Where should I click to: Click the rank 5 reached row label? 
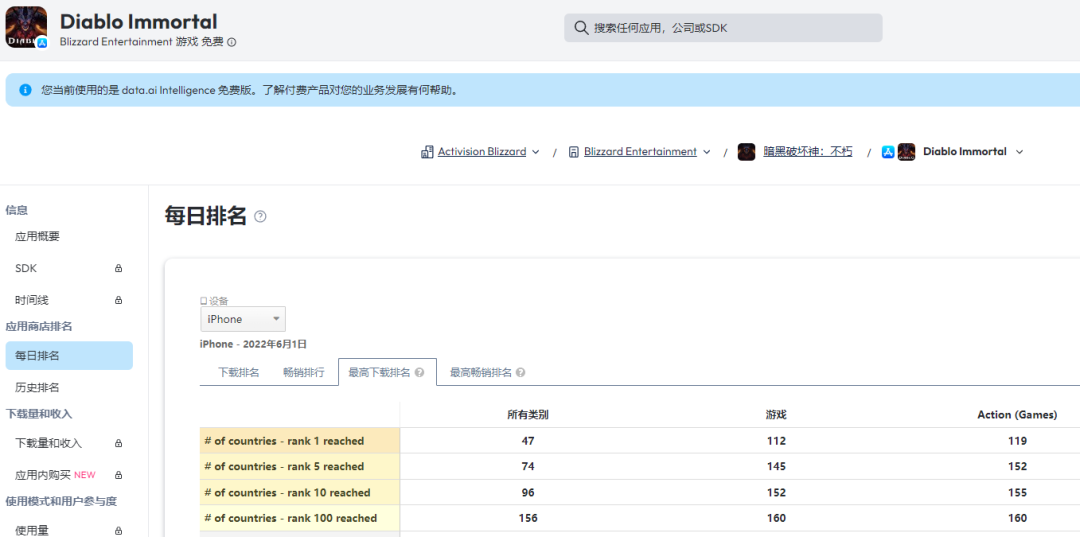coord(284,466)
